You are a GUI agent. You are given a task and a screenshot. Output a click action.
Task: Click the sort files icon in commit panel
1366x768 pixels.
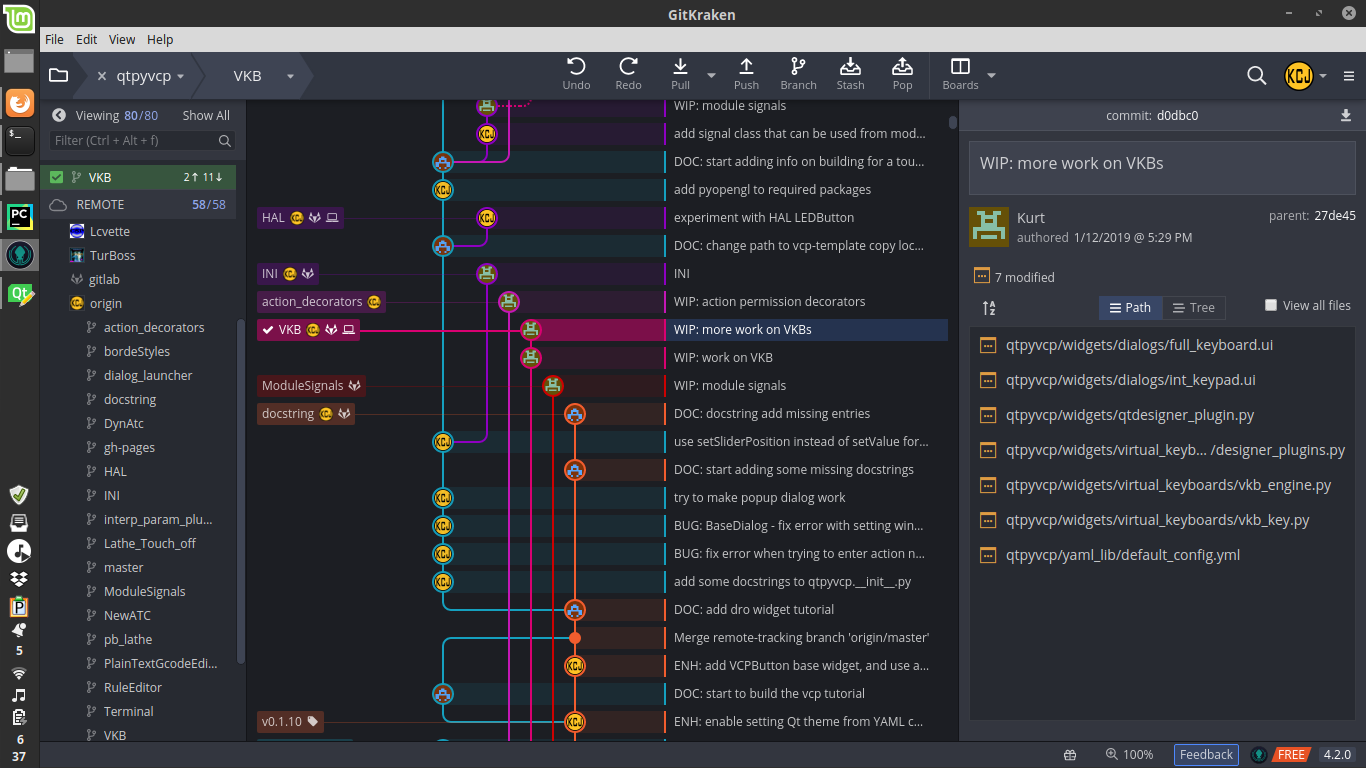989,308
